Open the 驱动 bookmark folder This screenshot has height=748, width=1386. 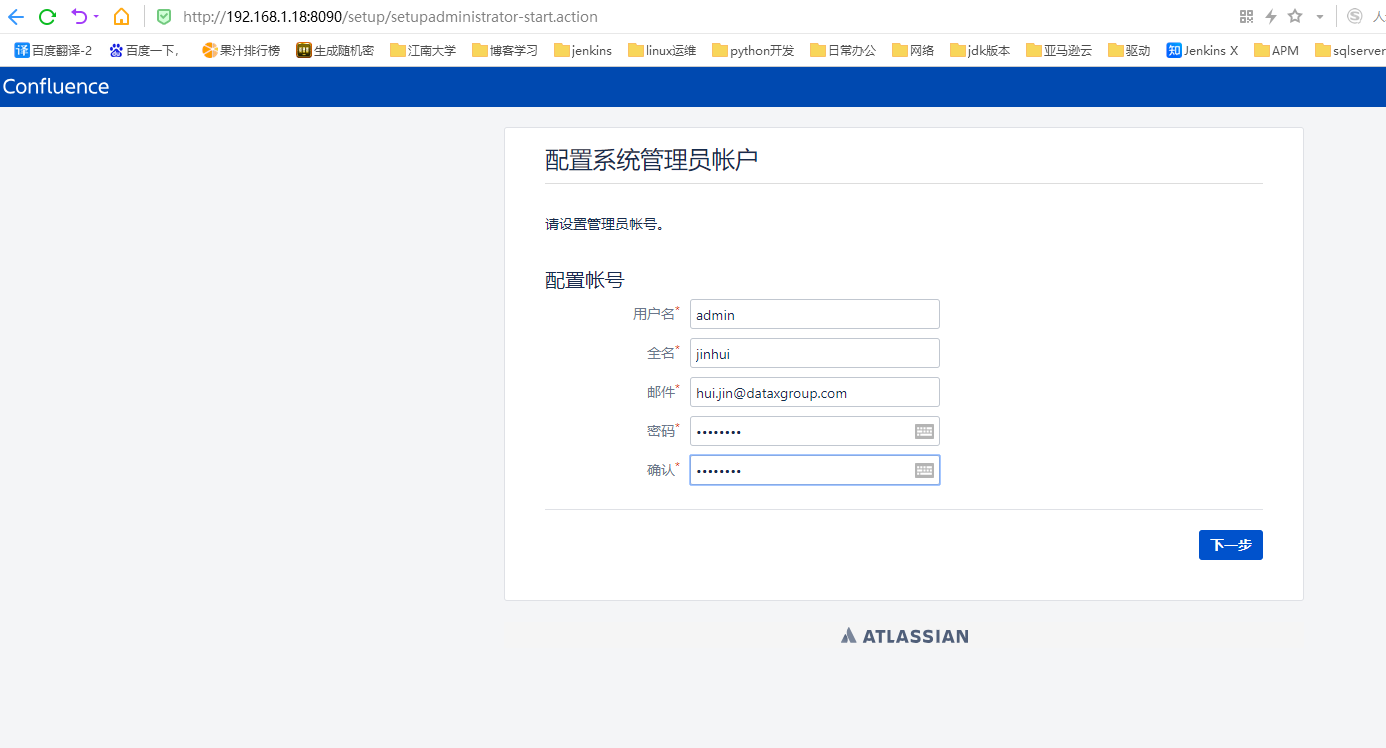tap(1129, 50)
